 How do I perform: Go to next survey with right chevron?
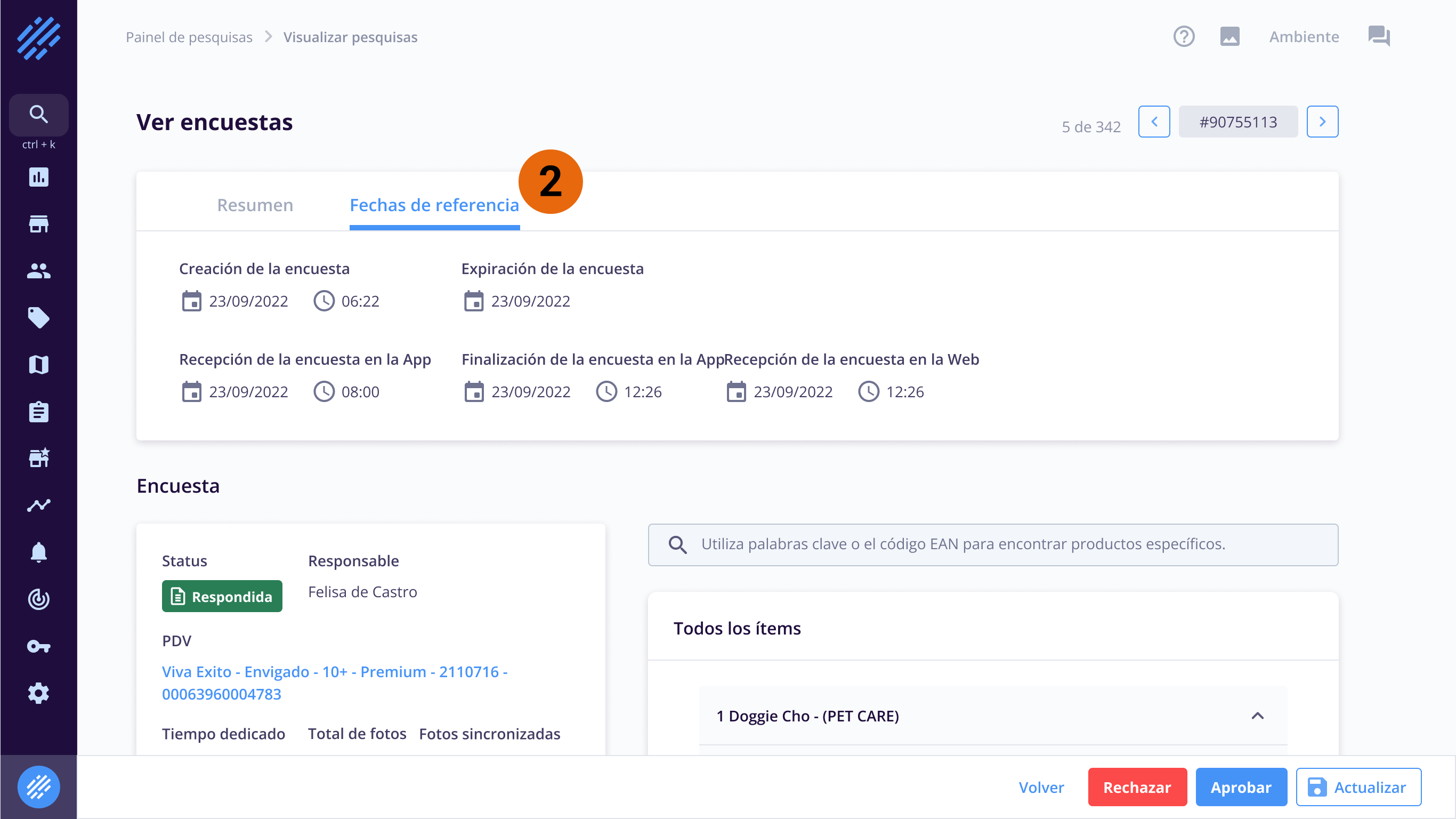coord(1322,122)
